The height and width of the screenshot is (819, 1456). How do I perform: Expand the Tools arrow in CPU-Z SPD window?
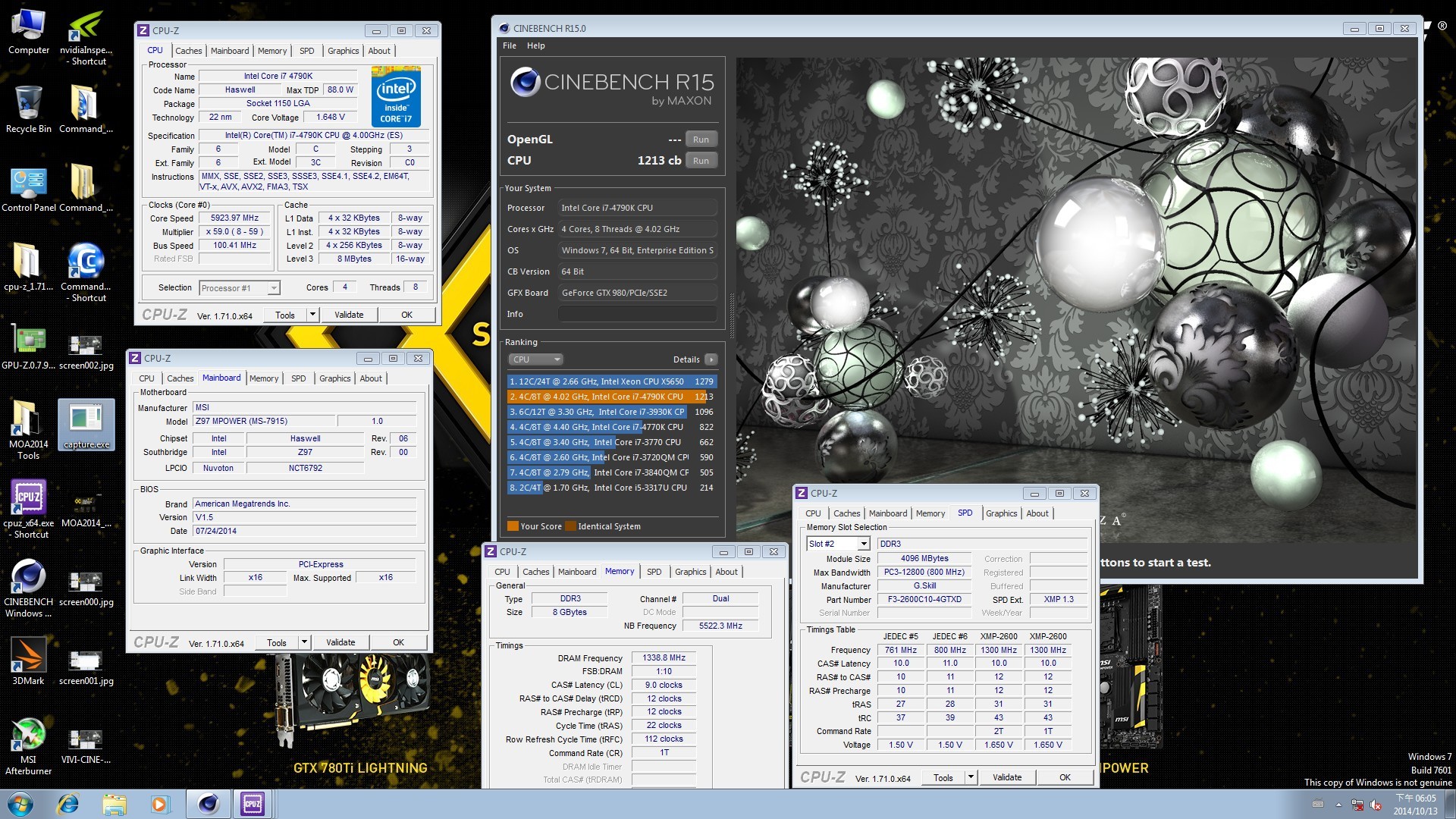point(970,777)
